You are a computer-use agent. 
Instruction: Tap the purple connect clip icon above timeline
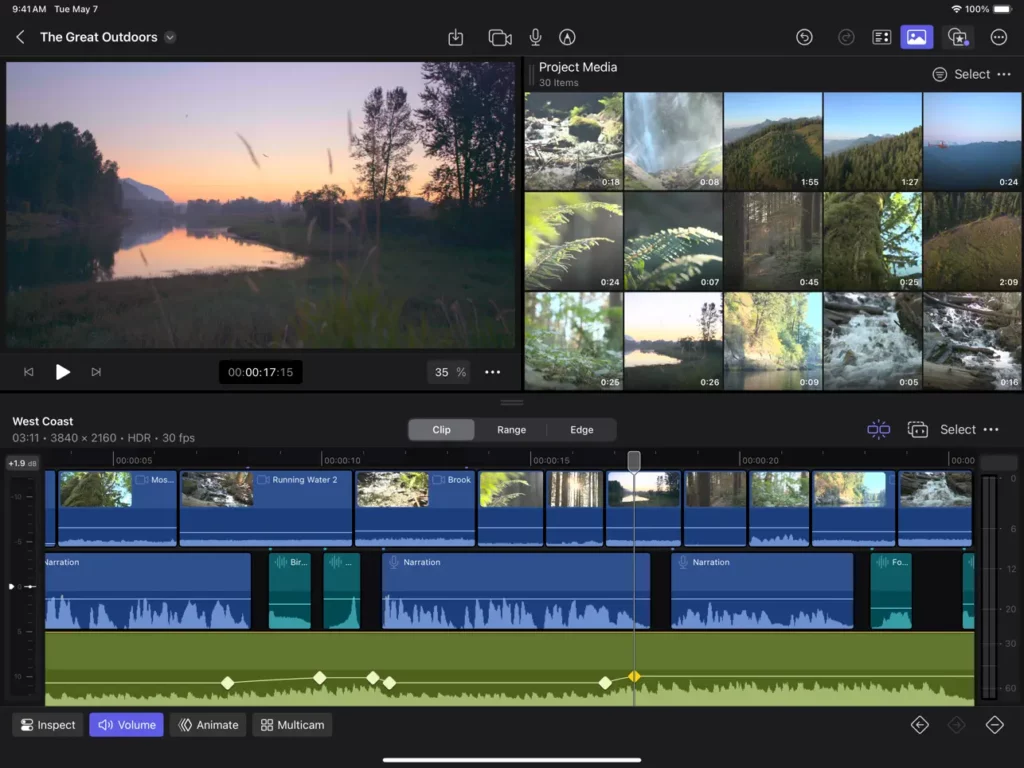[x=878, y=429]
